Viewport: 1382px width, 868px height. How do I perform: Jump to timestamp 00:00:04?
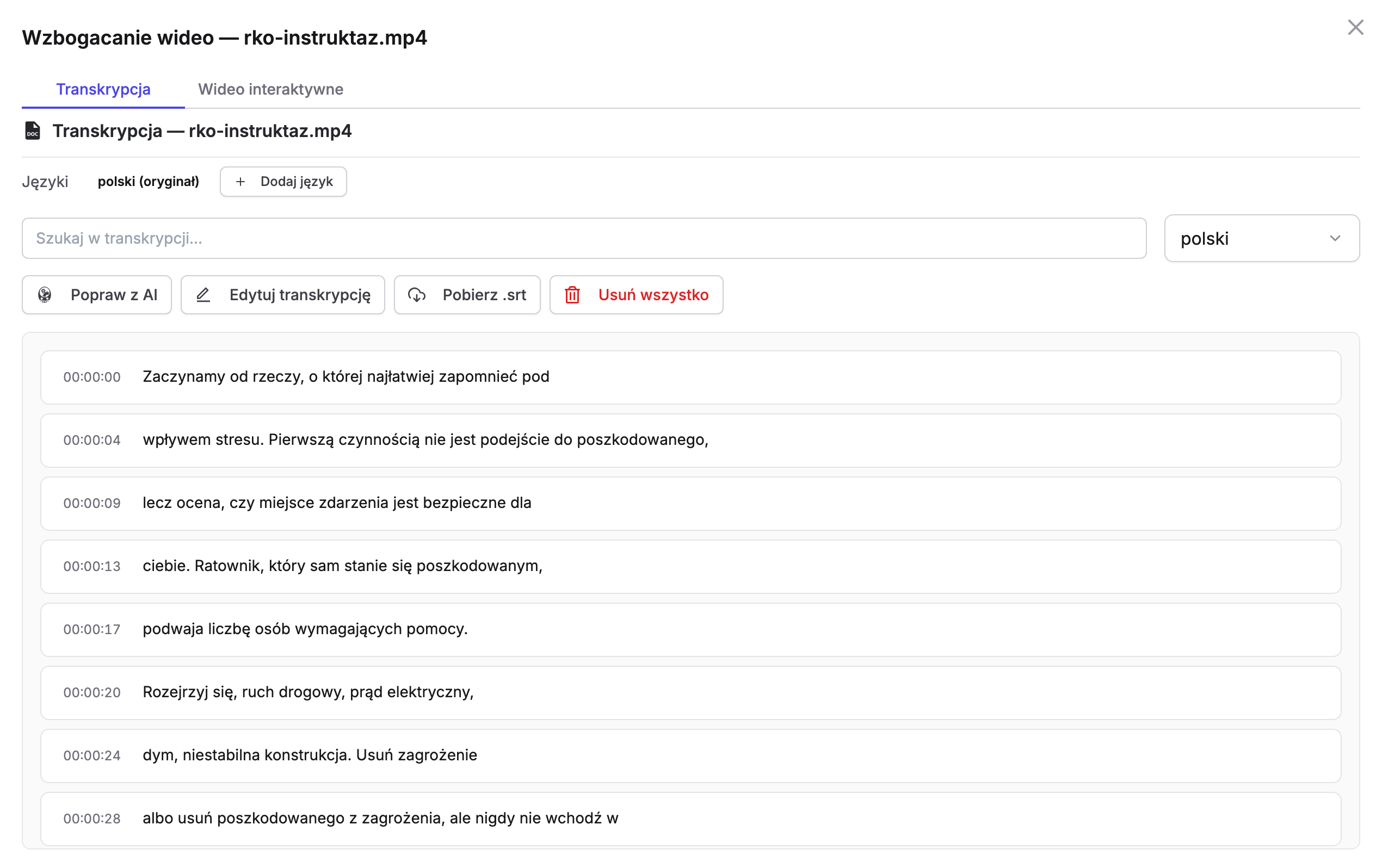(92, 440)
